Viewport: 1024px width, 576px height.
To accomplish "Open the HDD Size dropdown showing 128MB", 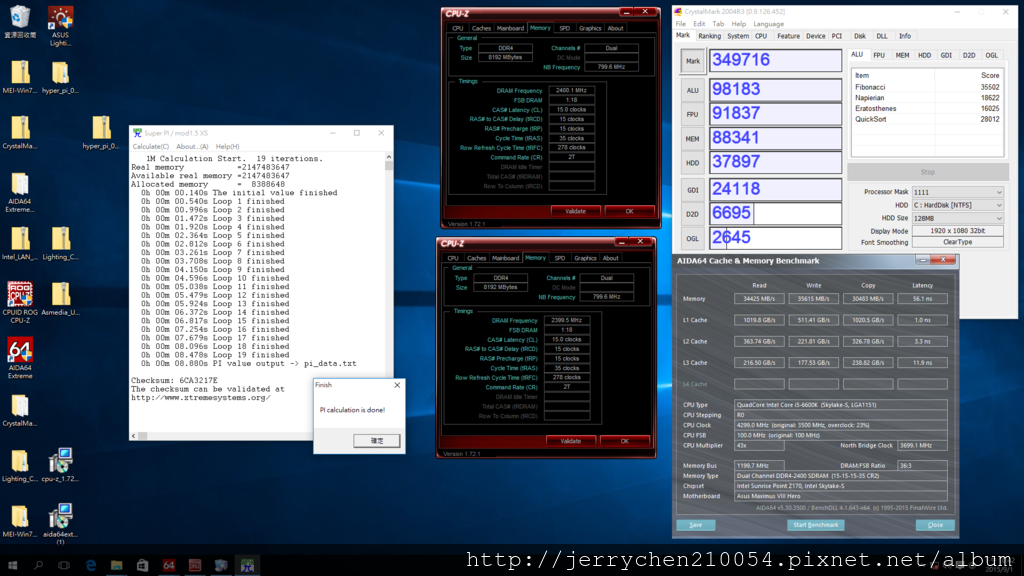I will point(957,218).
